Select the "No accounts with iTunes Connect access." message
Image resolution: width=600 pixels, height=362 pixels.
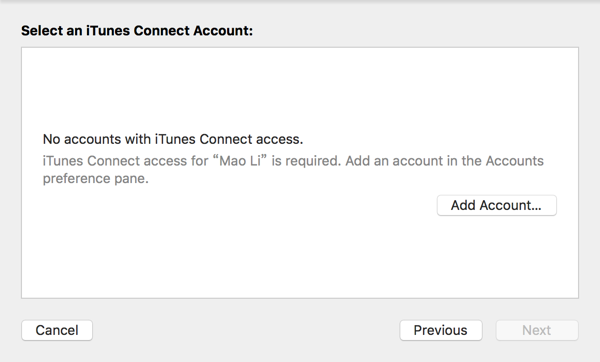(173, 139)
